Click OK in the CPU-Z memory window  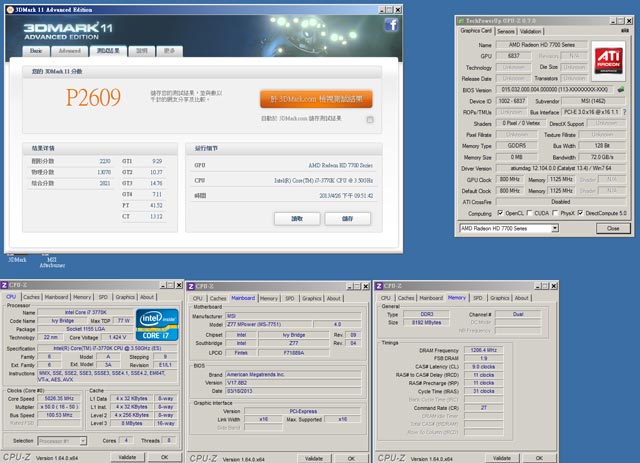click(x=539, y=458)
